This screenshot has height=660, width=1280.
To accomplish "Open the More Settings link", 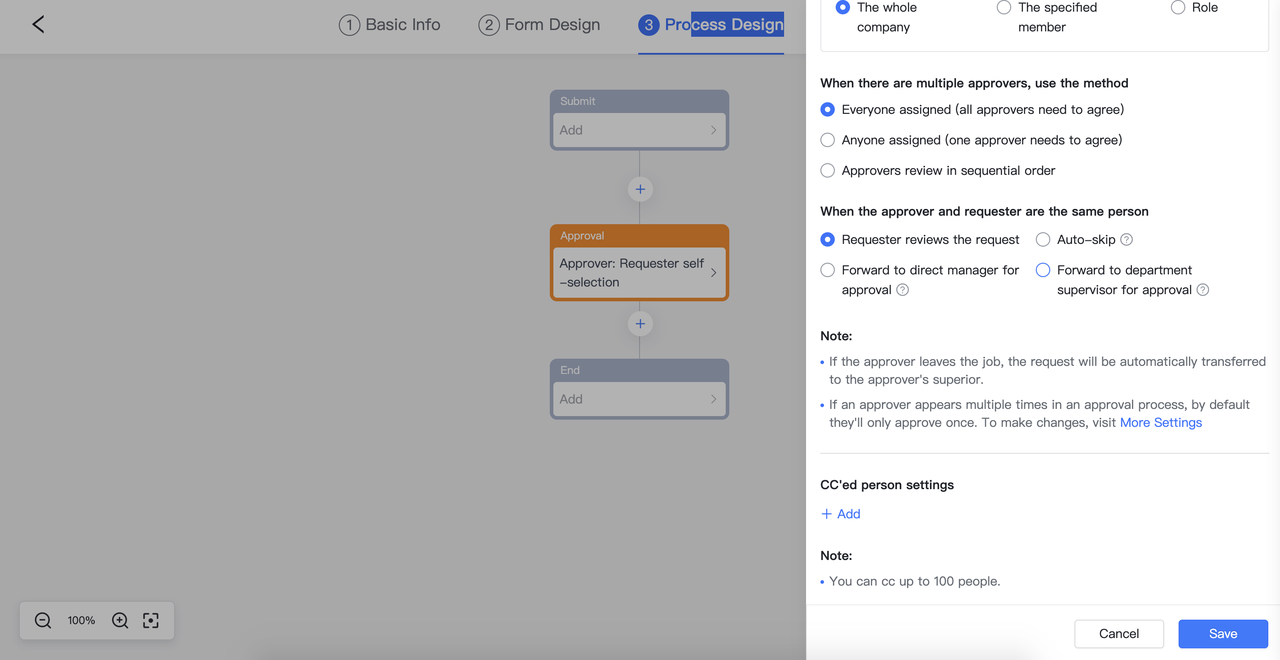I will point(1160,423).
